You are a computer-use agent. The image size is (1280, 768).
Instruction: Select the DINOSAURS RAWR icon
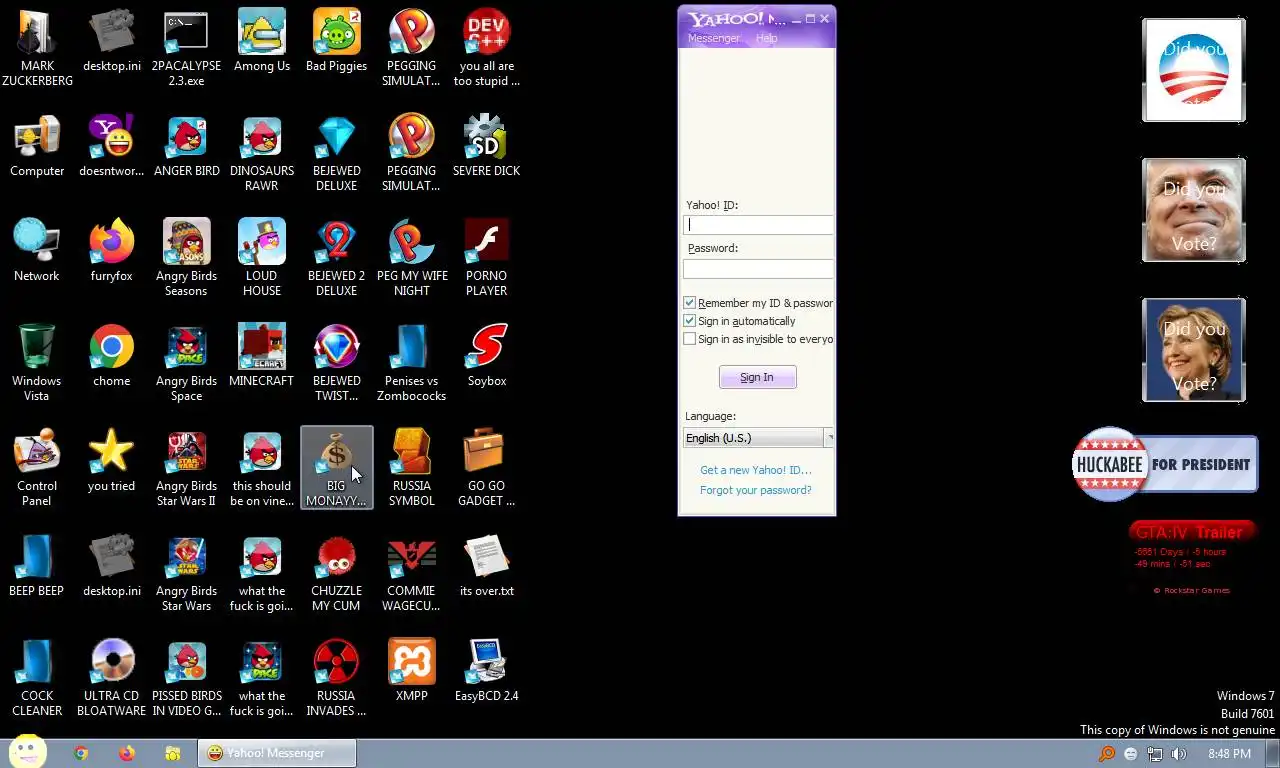tap(261, 153)
